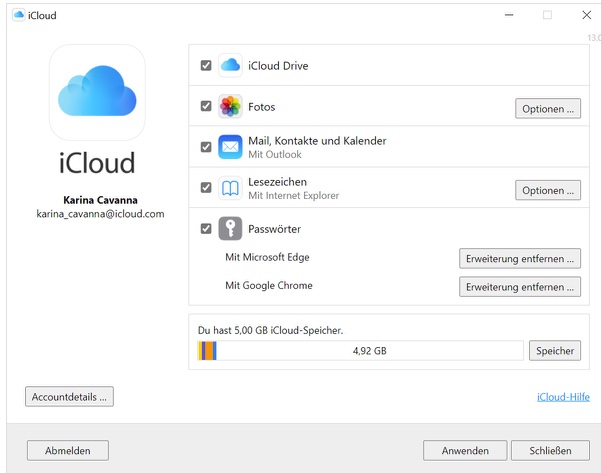
Task: Open Optionen for Lesezeichen
Action: pos(548,189)
